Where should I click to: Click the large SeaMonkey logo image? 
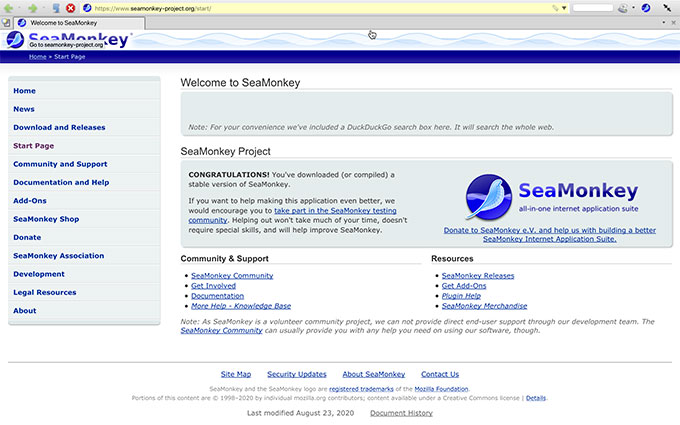click(552, 196)
